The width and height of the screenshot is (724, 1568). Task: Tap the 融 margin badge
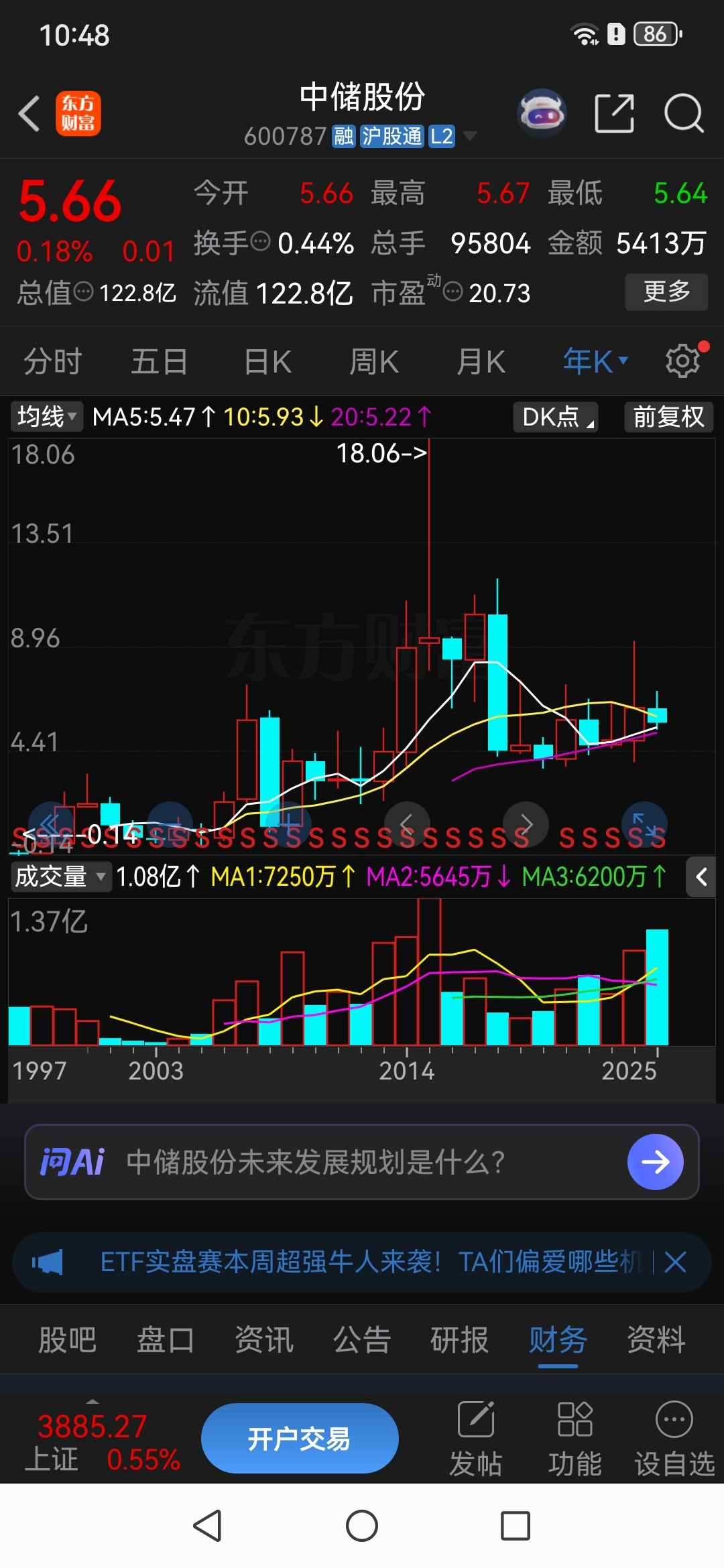coord(344,137)
